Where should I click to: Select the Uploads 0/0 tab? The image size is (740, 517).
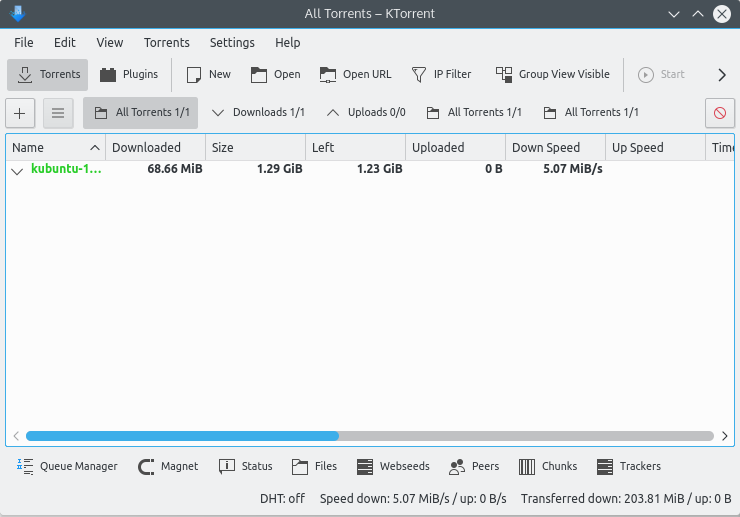pos(366,113)
